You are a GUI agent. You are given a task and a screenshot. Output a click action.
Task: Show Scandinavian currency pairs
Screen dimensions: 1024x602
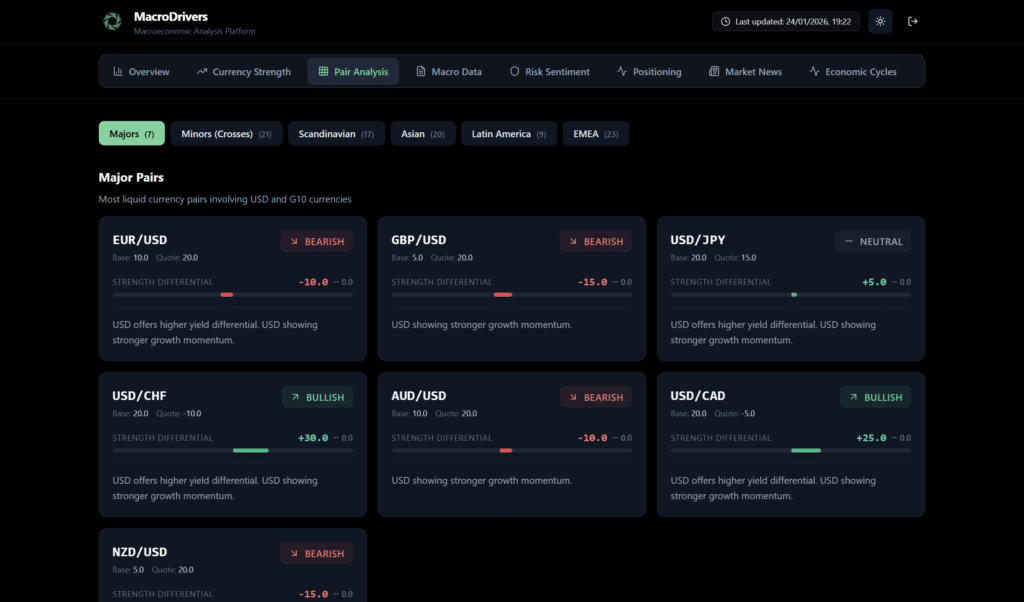(x=336, y=134)
